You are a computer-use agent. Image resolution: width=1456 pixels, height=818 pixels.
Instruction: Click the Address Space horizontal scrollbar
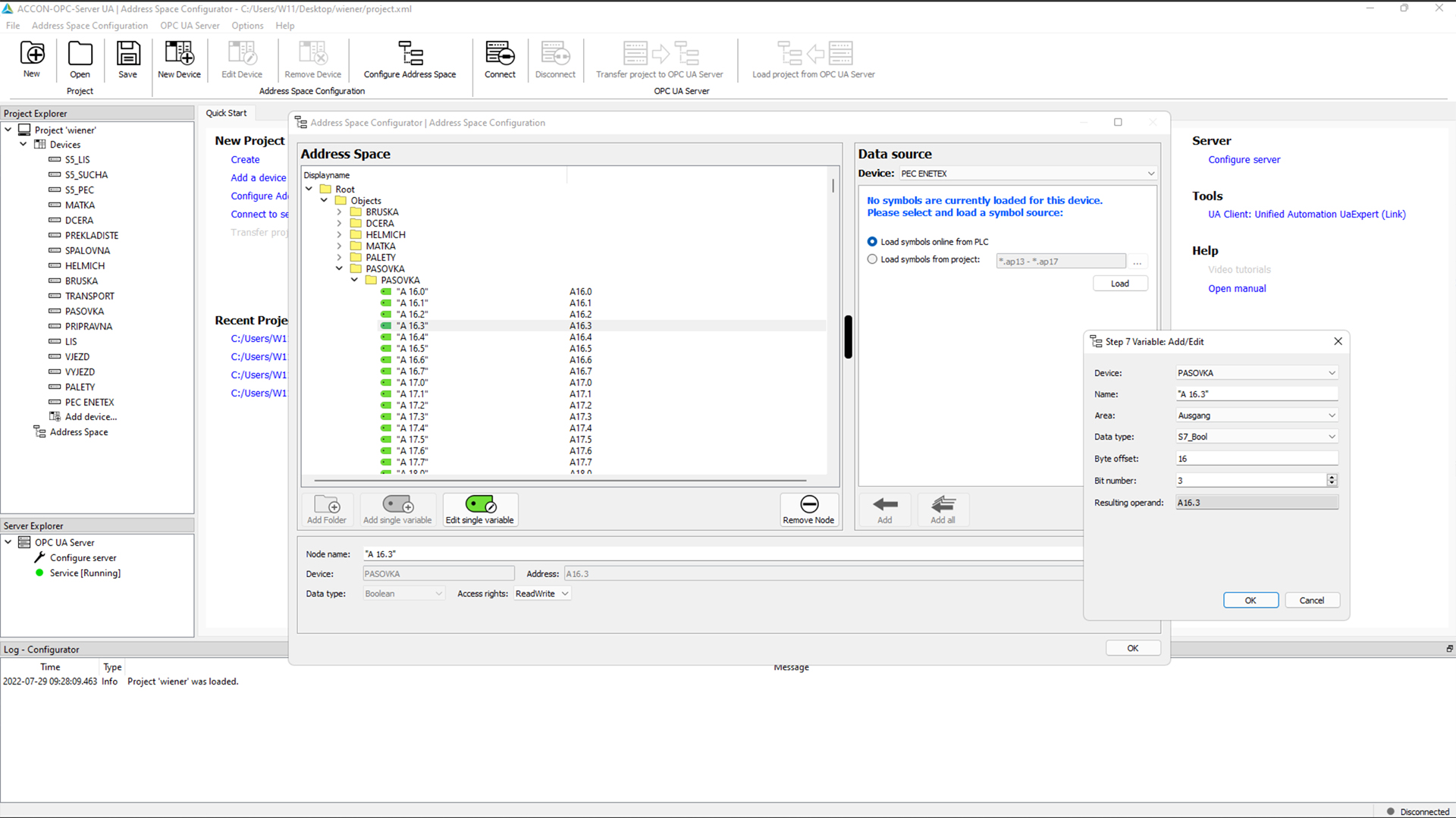point(560,481)
